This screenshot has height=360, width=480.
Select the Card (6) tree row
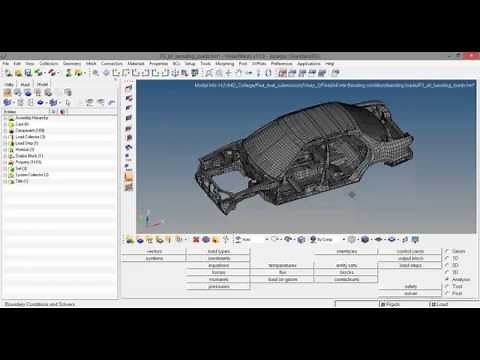point(60,124)
